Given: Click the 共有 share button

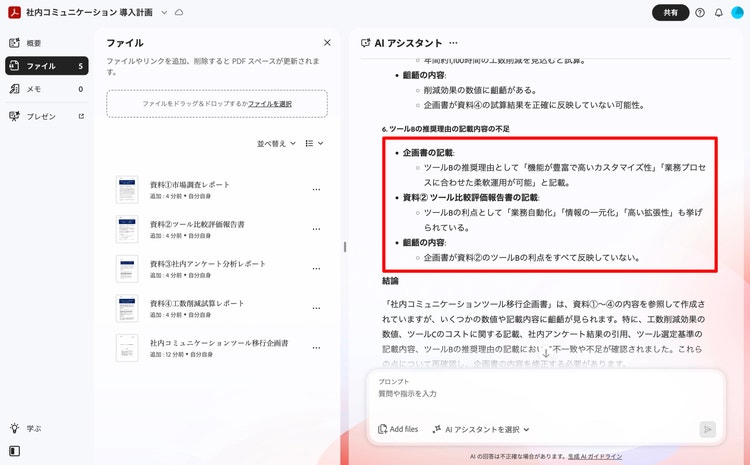Looking at the screenshot, I should tap(670, 13).
